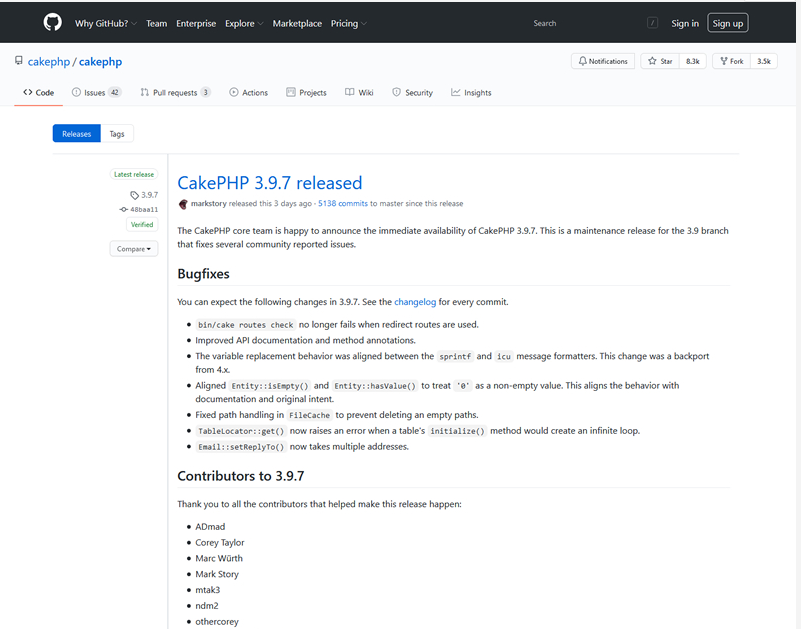Open the GitHub homepage via Octocat logo
This screenshot has height=629, width=801.
tap(52, 23)
